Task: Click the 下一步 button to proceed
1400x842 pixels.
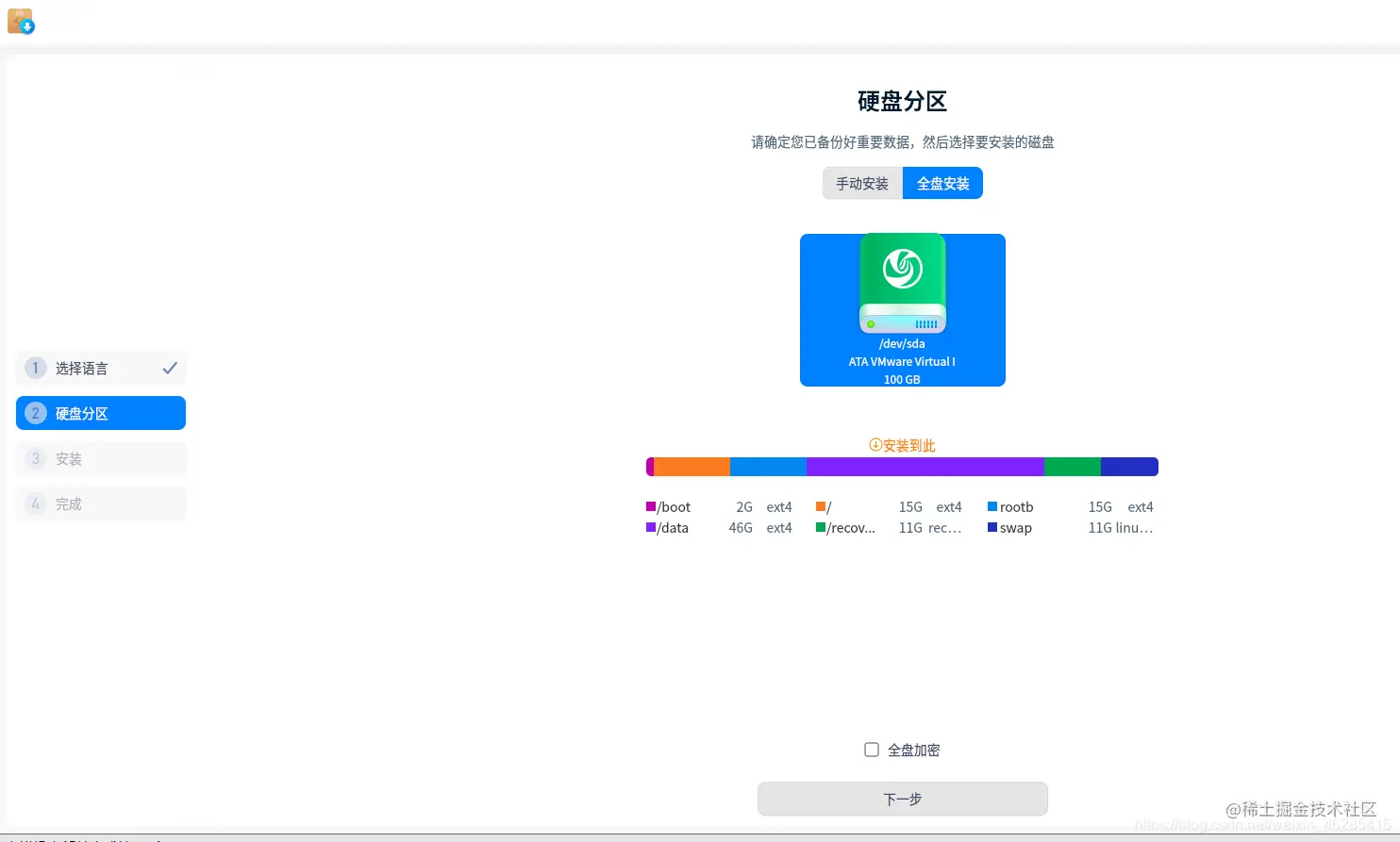Action: pos(902,799)
